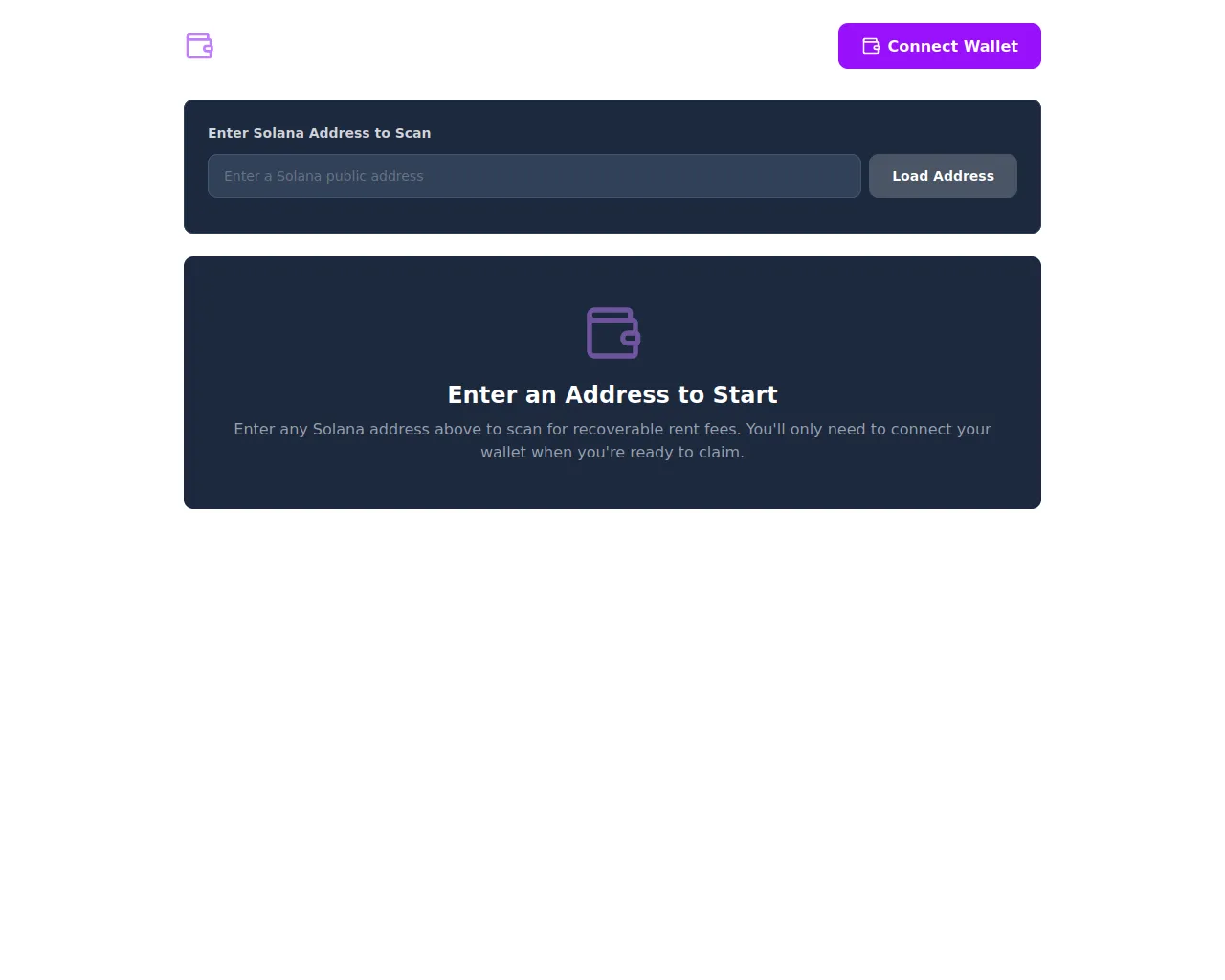Click the word 'Load' on the gray button
Screen dimensions: 1225x980
point(910,176)
